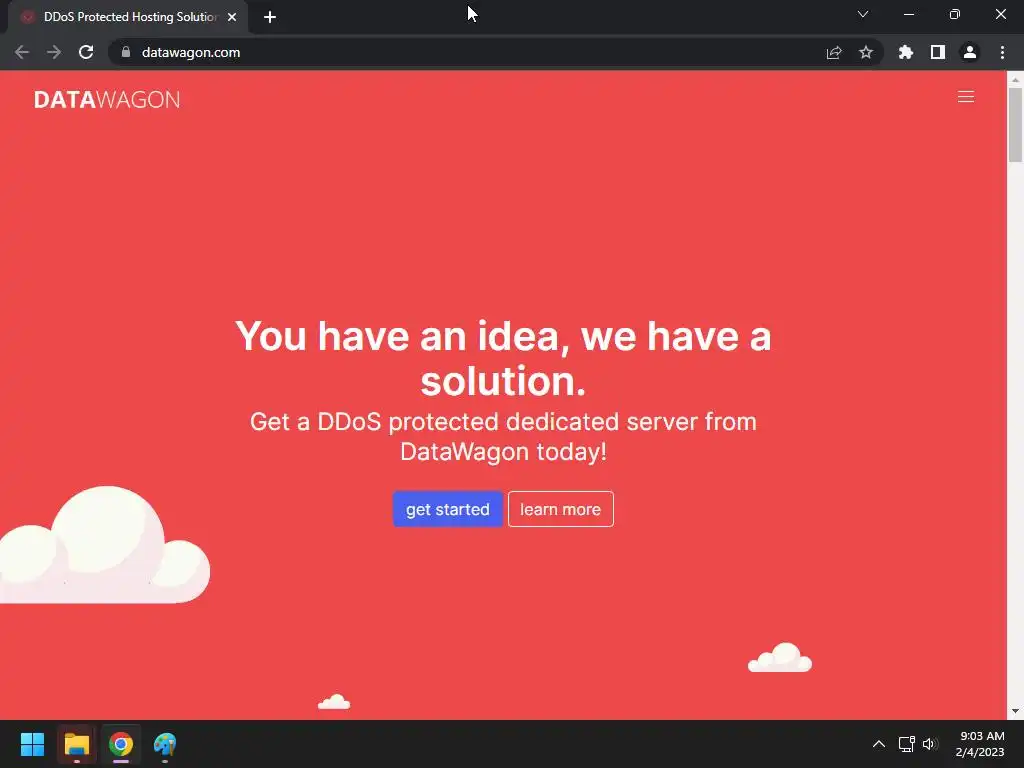Open File Explorer from the taskbar

76,744
